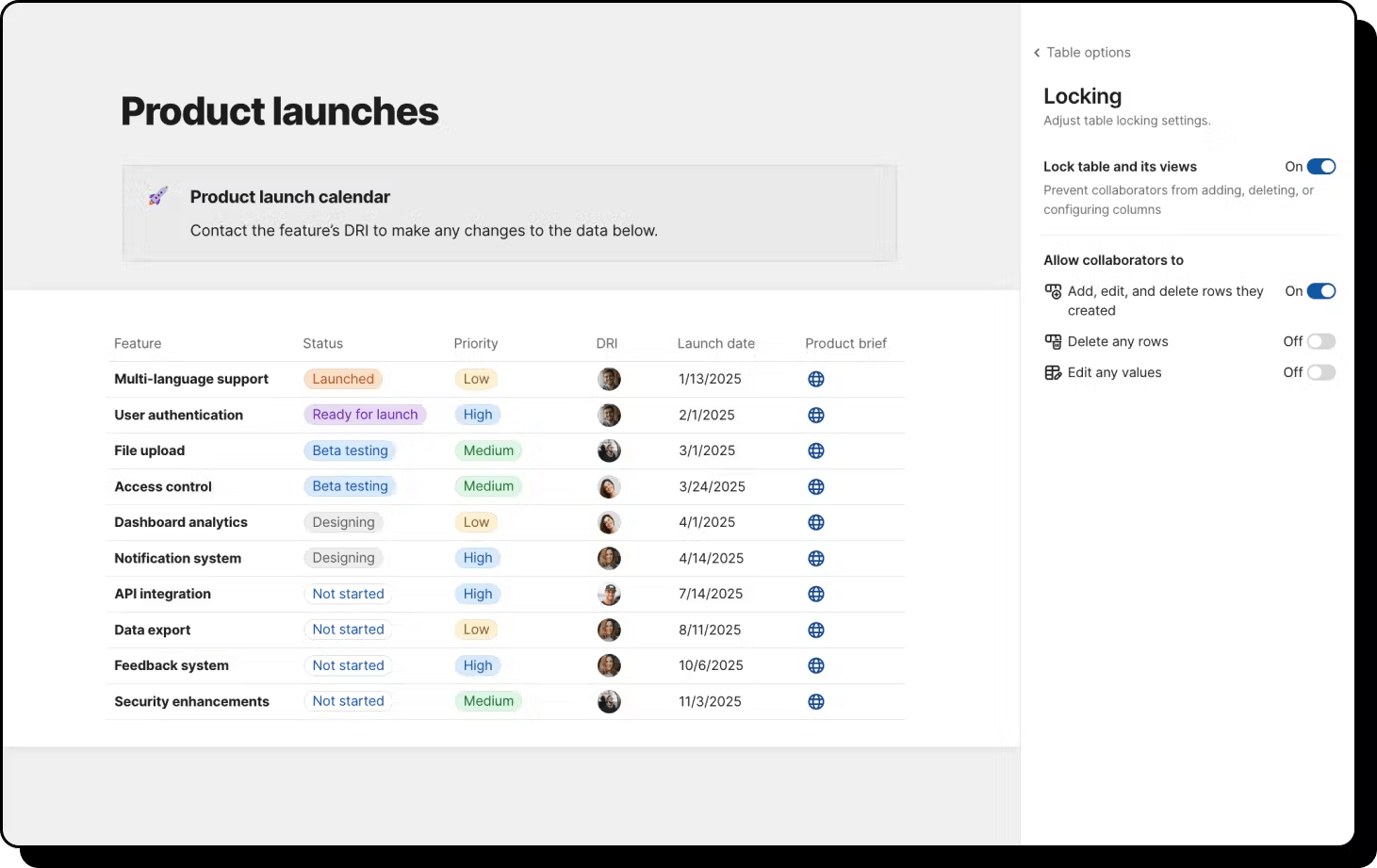
Task: Click DRI avatar for Security enhancements
Action: tap(609, 701)
